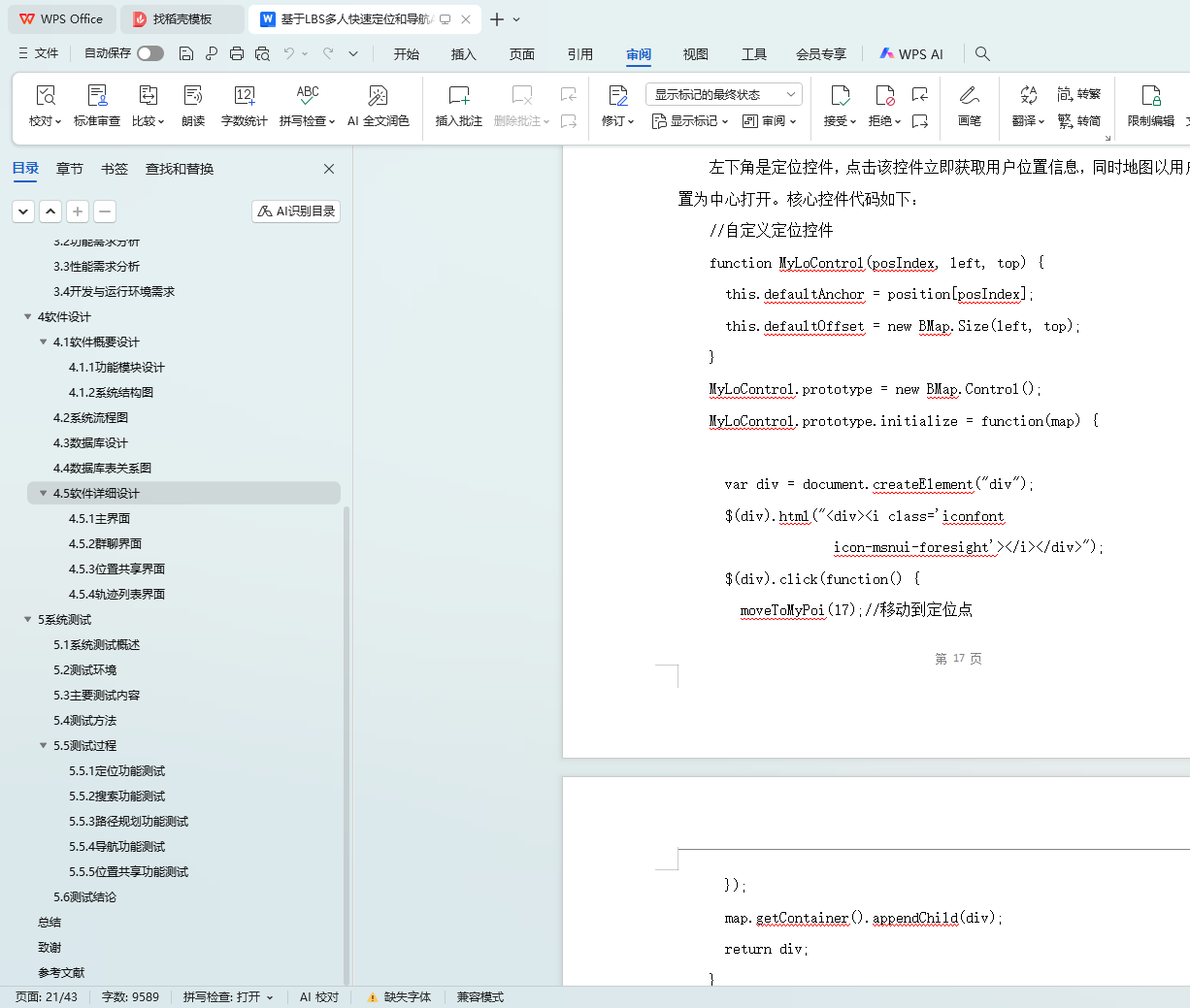Image resolution: width=1190 pixels, height=1008 pixels.
Task: Open the 书签 tab in navigation pane
Action: pos(115,169)
